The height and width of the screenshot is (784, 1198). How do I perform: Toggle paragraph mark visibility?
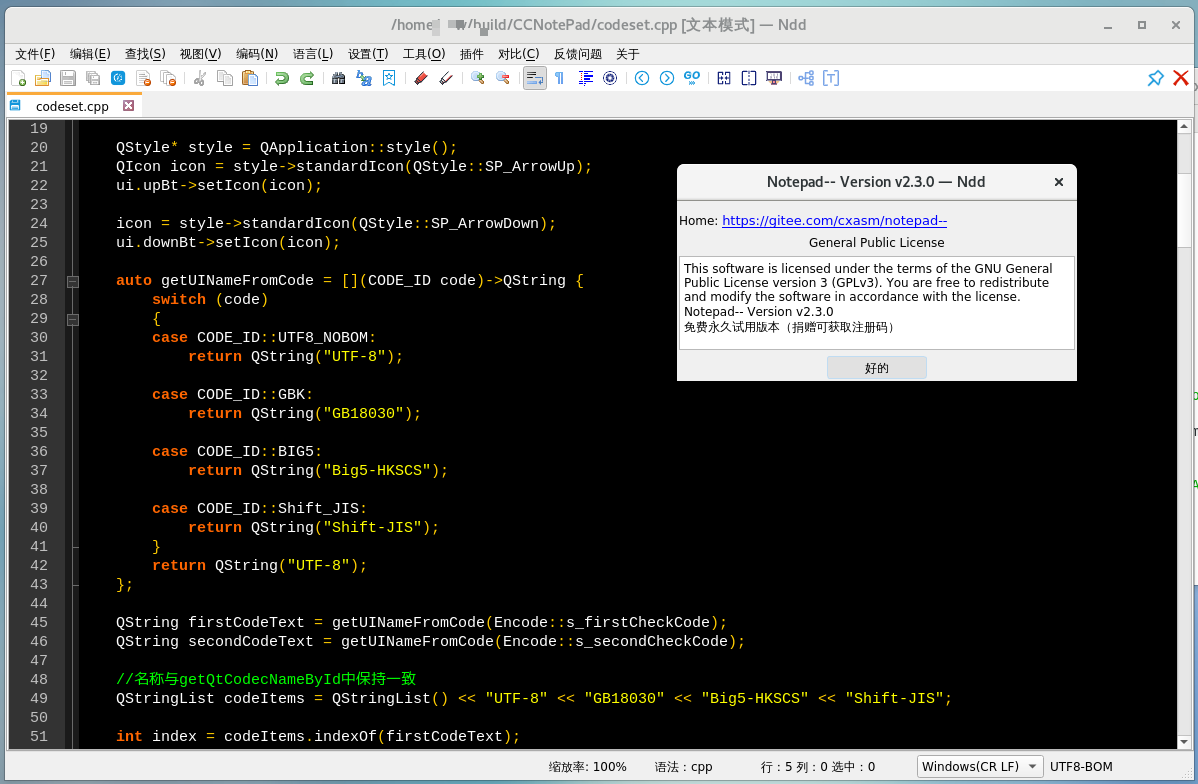[x=558, y=77]
